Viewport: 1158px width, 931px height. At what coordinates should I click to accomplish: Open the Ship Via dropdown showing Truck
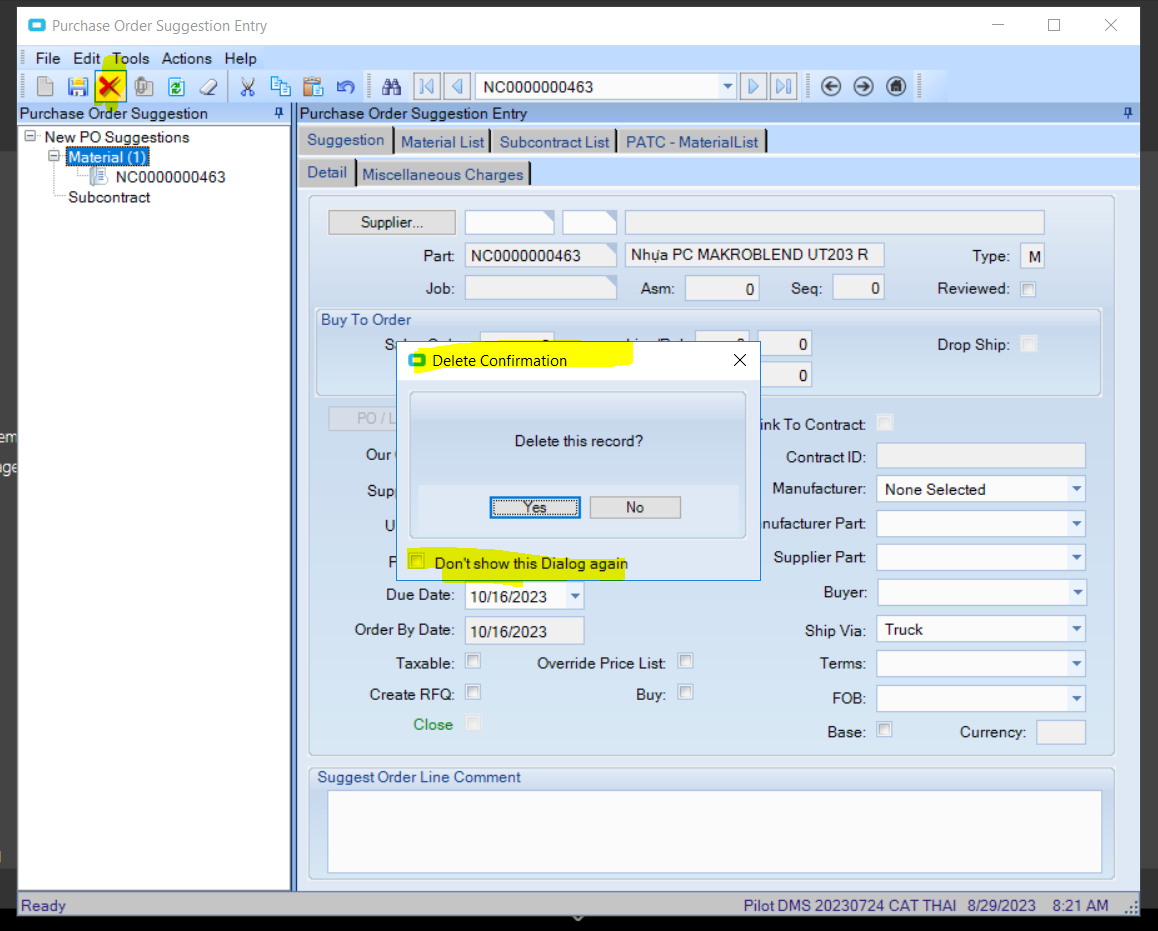(1076, 629)
